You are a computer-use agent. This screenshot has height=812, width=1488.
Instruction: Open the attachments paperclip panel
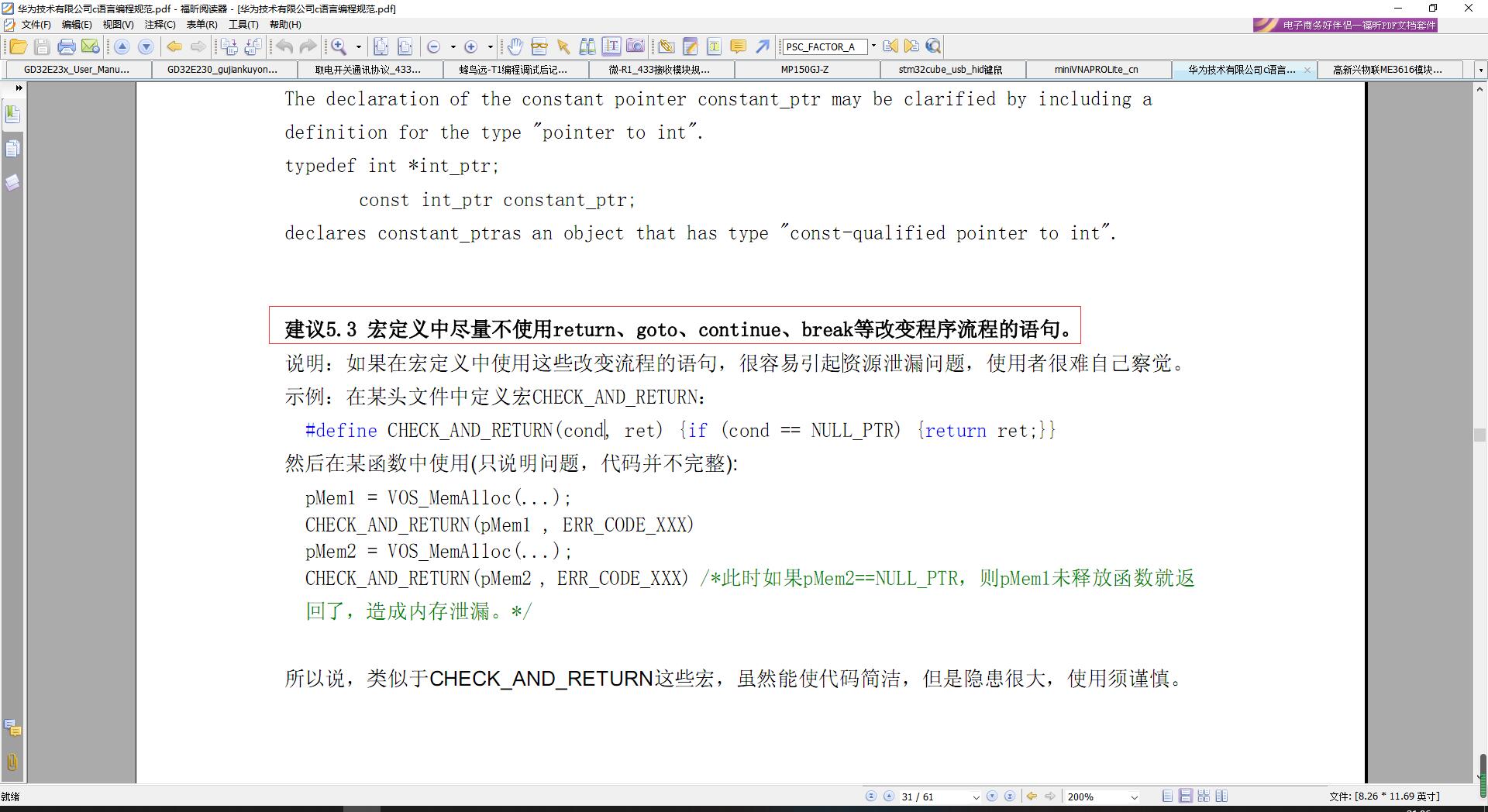pos(12,762)
